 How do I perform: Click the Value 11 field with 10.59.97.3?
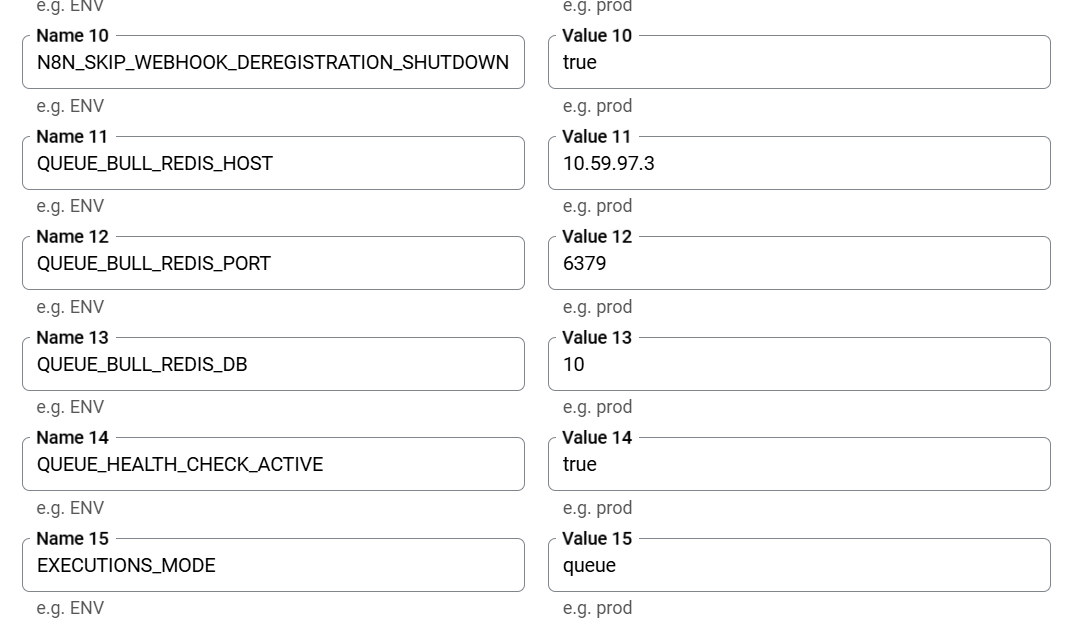click(x=799, y=164)
